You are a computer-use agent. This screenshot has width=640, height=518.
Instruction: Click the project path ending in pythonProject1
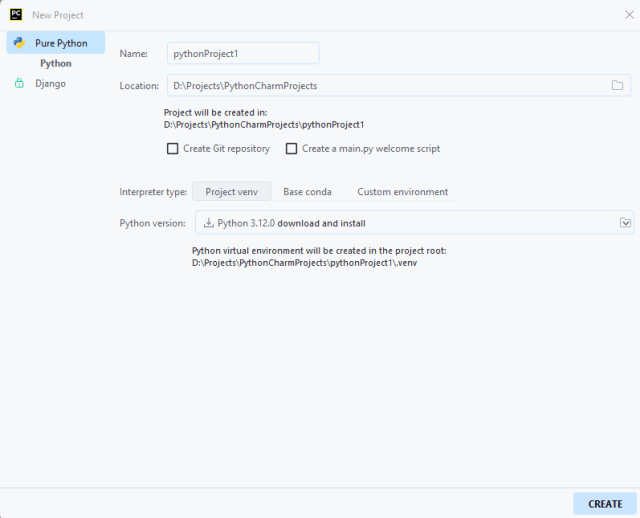[x=264, y=124]
